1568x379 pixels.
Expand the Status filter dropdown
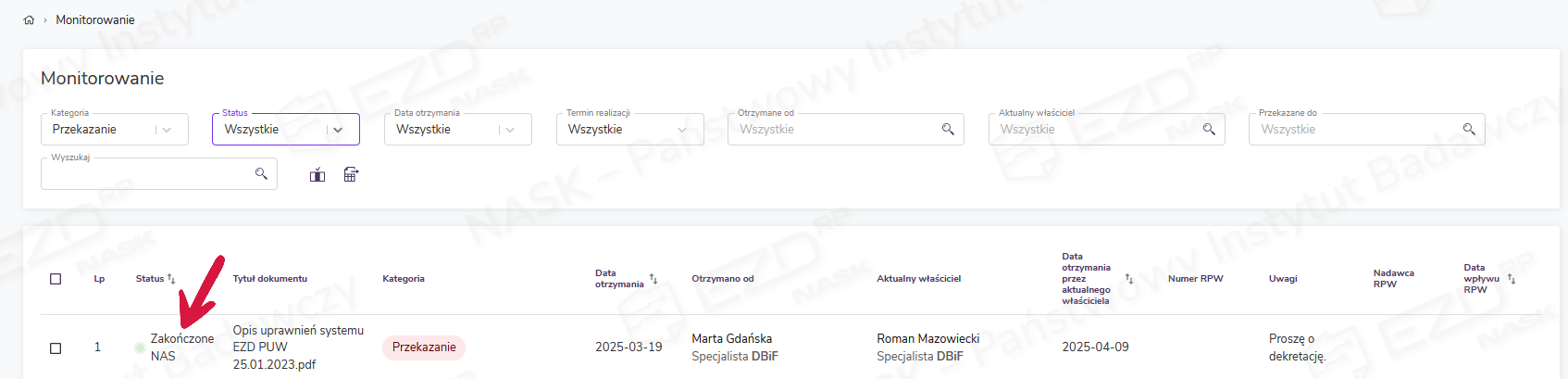(338, 130)
